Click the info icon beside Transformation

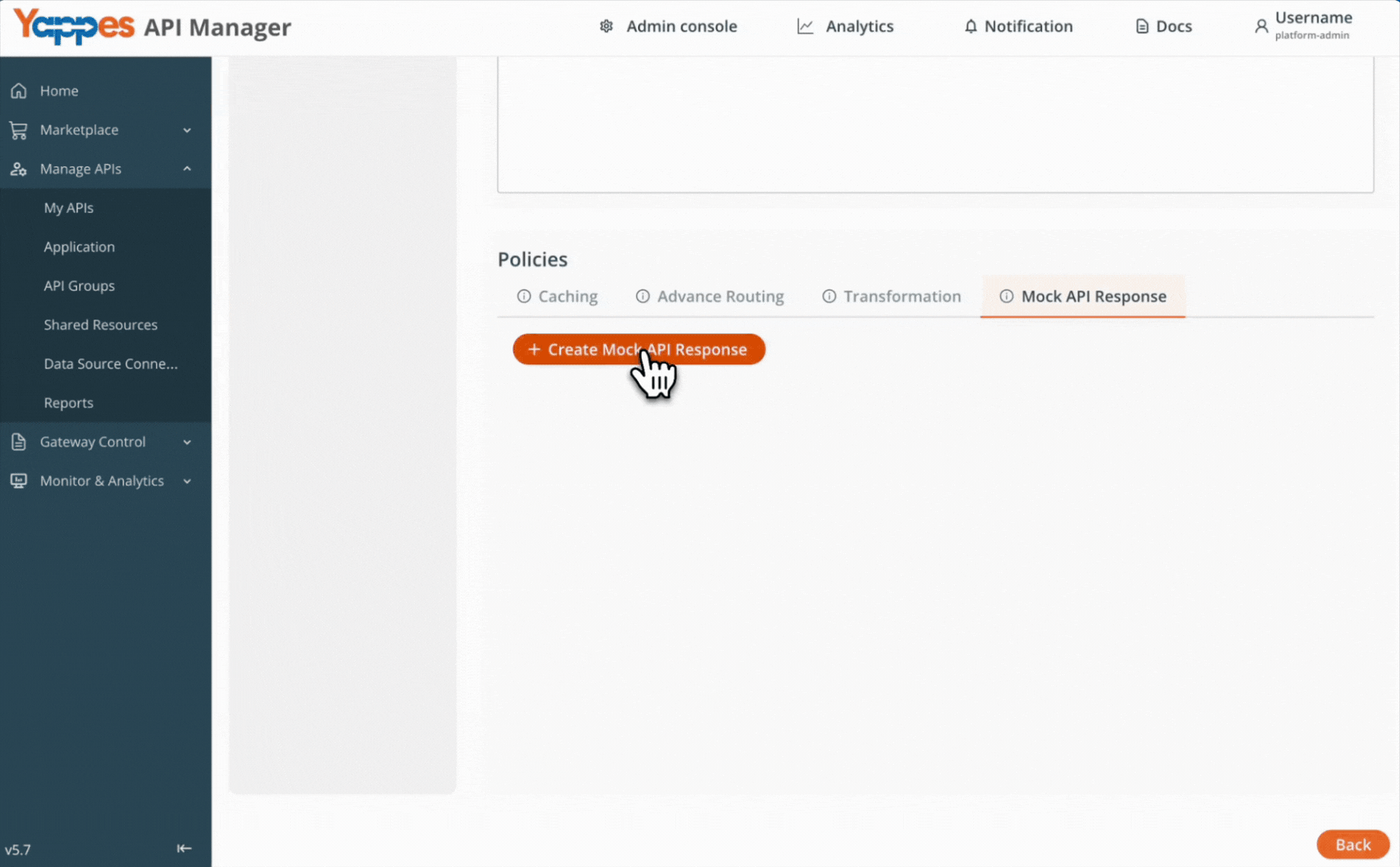pos(829,296)
